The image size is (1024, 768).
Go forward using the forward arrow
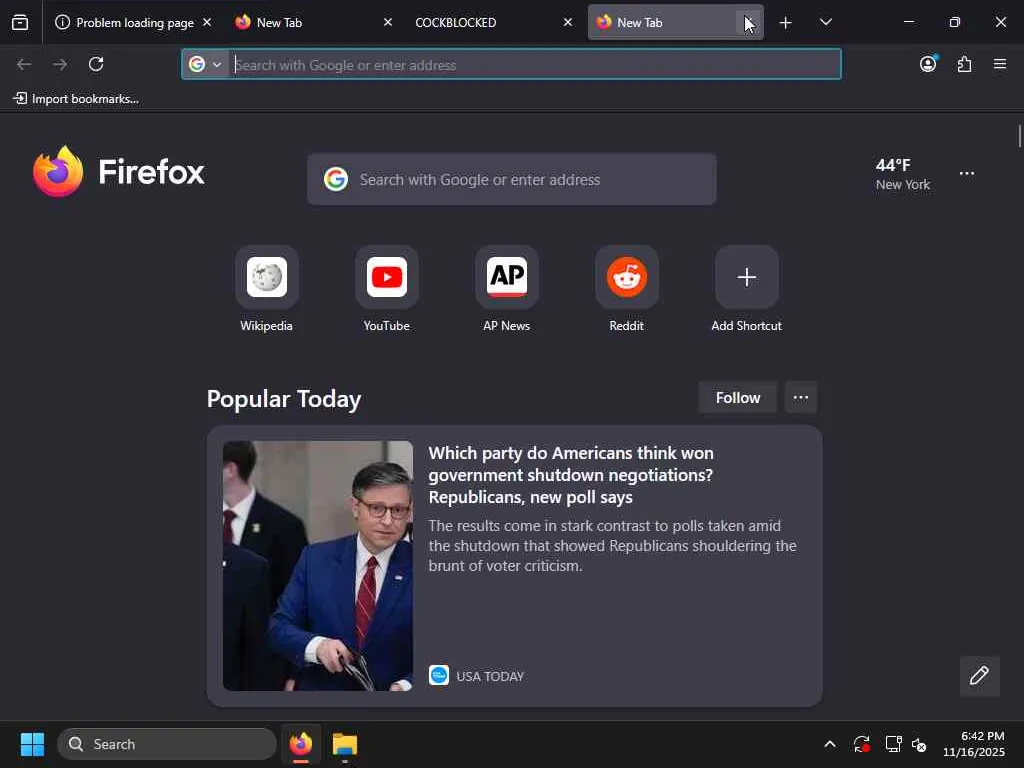(x=60, y=64)
